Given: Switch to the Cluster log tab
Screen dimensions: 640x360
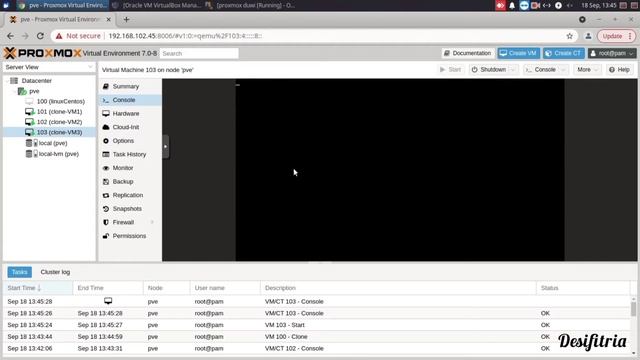Looking at the screenshot, I should pos(55,272).
